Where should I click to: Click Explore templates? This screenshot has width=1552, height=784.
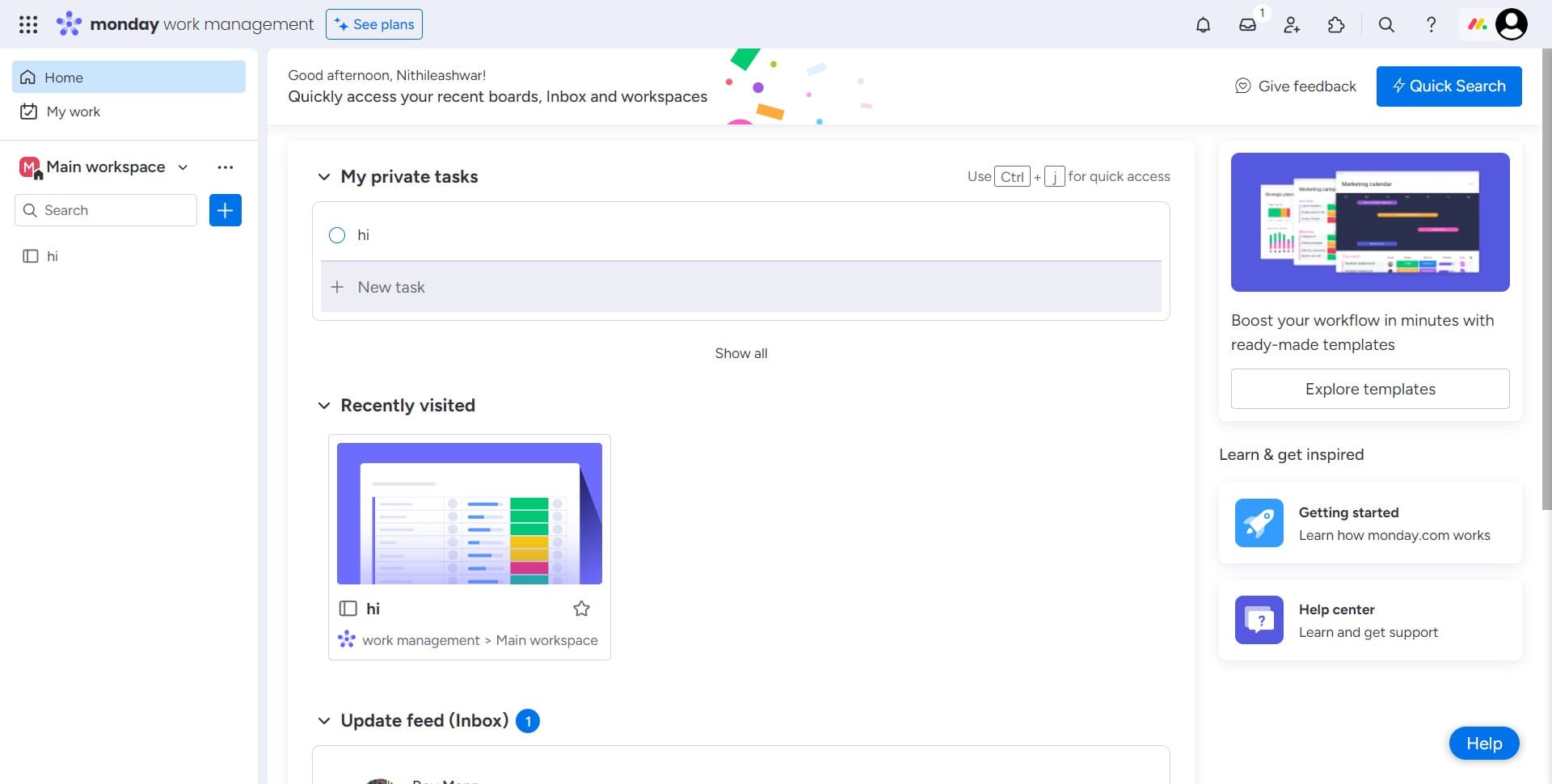pyautogui.click(x=1369, y=389)
